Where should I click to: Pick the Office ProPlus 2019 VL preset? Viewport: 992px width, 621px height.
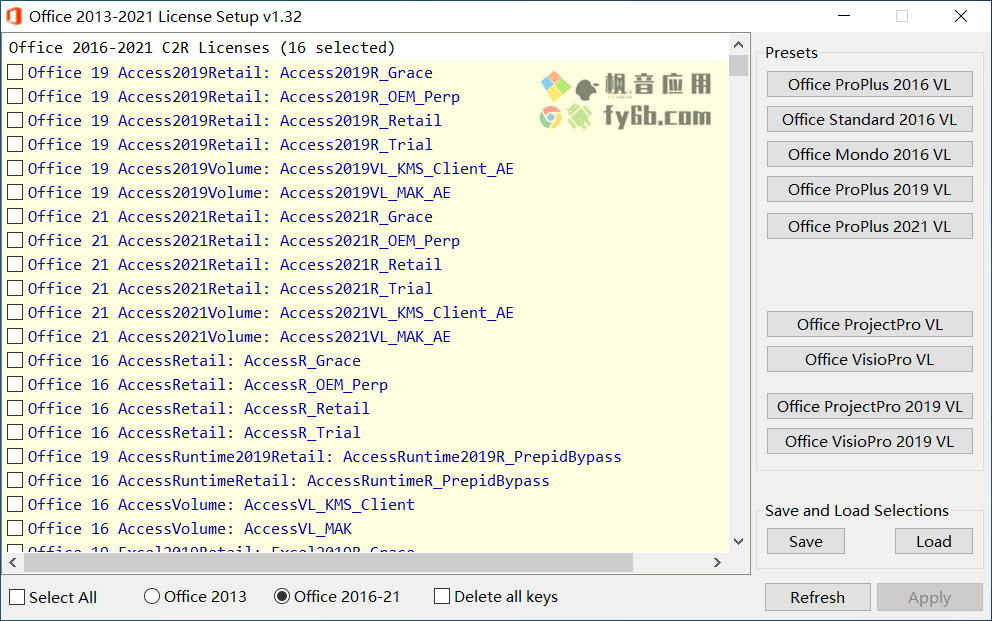(869, 189)
